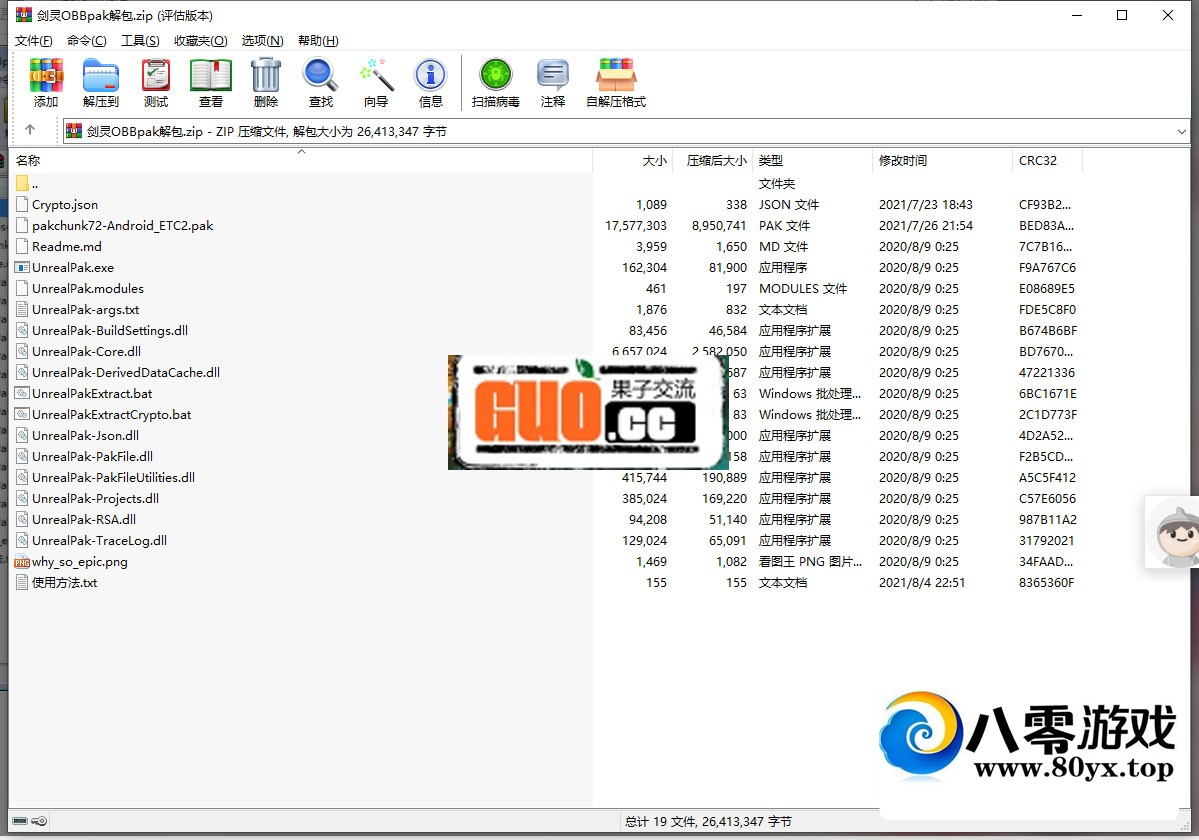This screenshot has height=840, width=1199.
Task: Select the UnrealPak.exe application icon
Action: tap(22, 268)
